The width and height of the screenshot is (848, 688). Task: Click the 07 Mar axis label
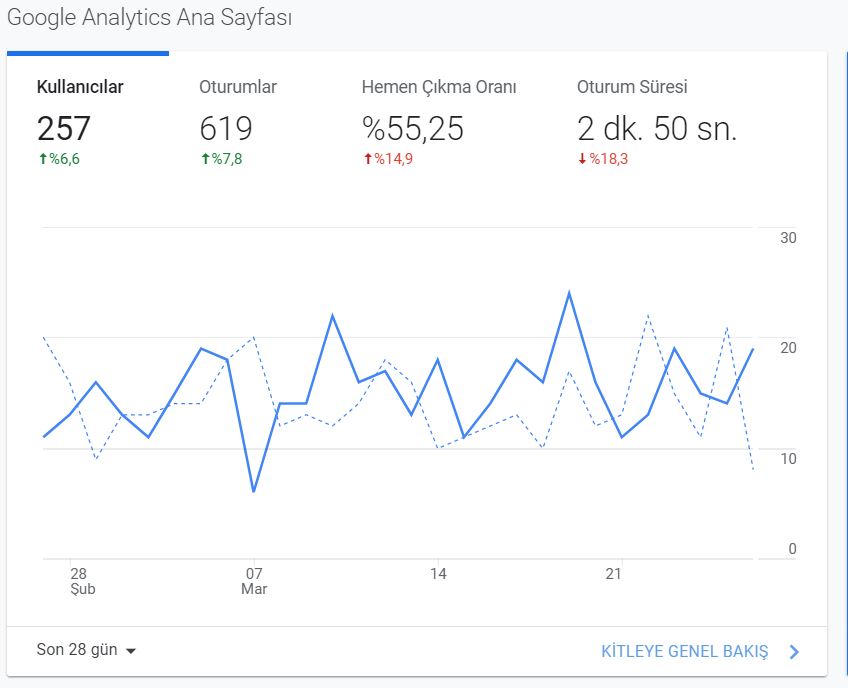click(254, 581)
